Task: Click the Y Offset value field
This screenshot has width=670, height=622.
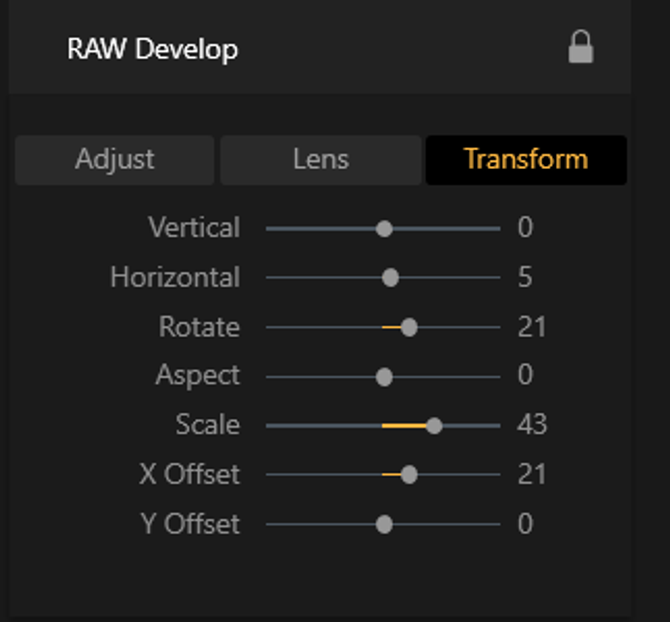Action: [526, 524]
